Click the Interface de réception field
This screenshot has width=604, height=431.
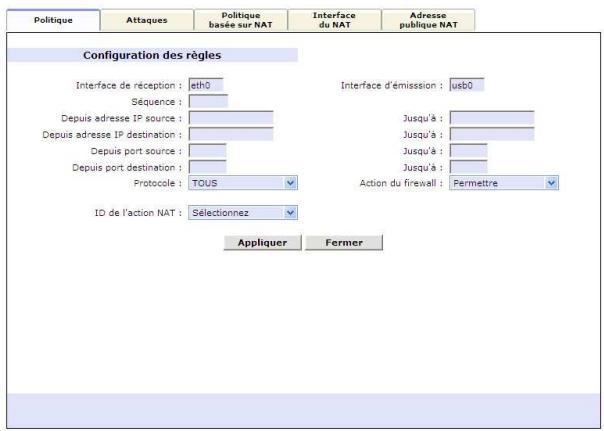pos(208,85)
